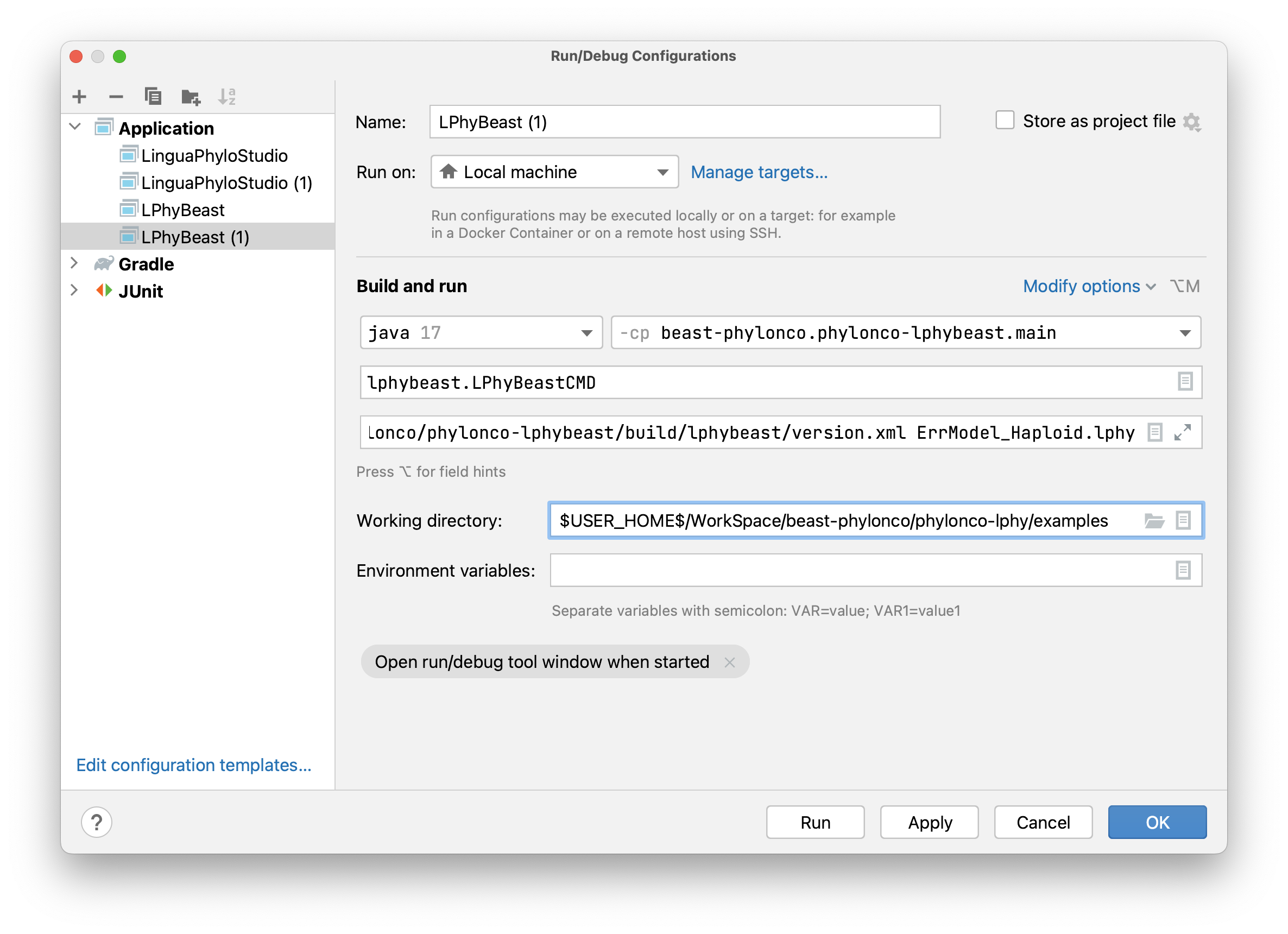Insert macros icon in working directory field

click(x=1183, y=520)
